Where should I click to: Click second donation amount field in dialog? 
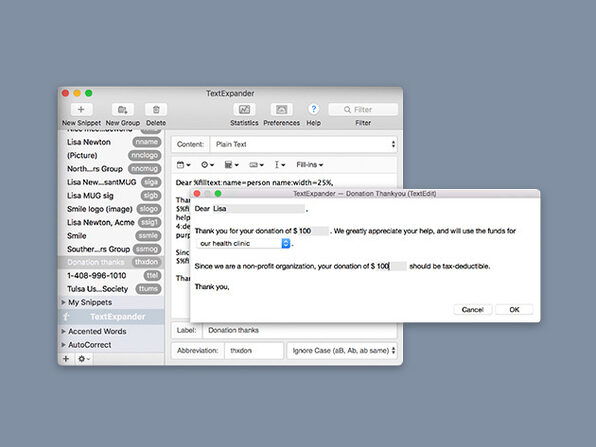(391, 266)
